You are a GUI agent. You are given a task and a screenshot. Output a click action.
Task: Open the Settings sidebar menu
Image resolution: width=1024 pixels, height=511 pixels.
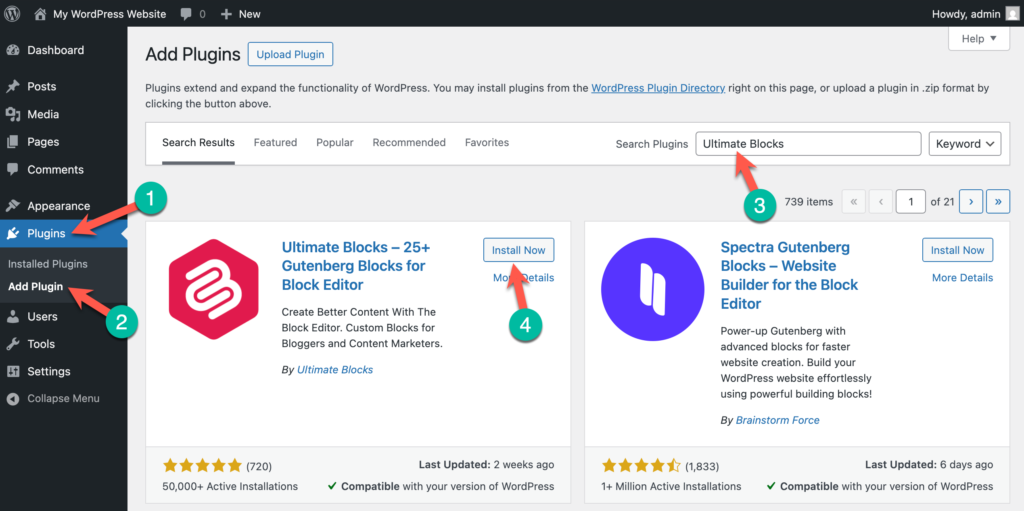coord(48,371)
